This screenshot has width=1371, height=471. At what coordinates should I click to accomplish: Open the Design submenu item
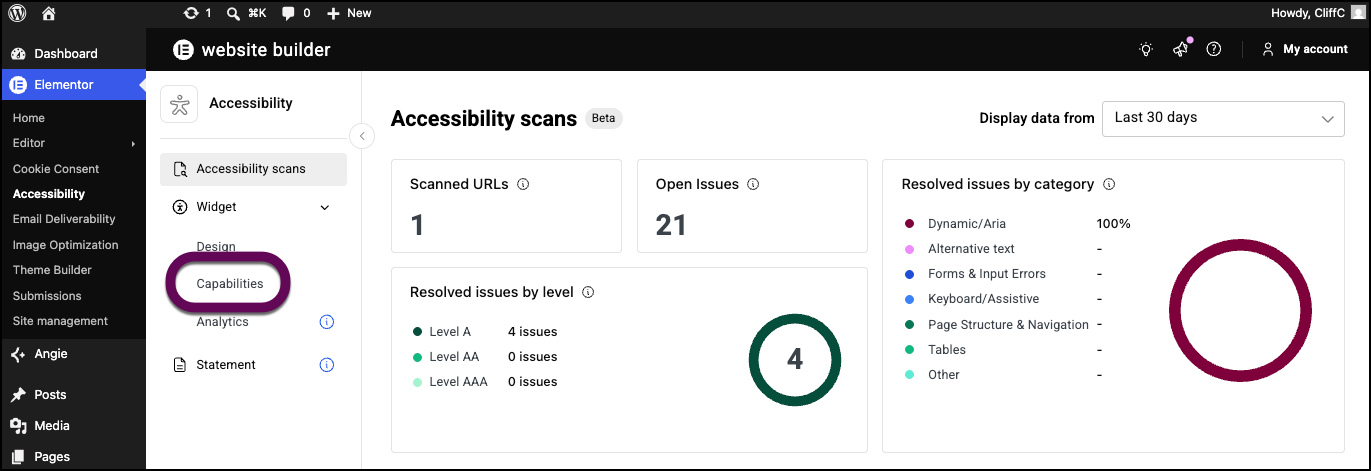(x=216, y=247)
